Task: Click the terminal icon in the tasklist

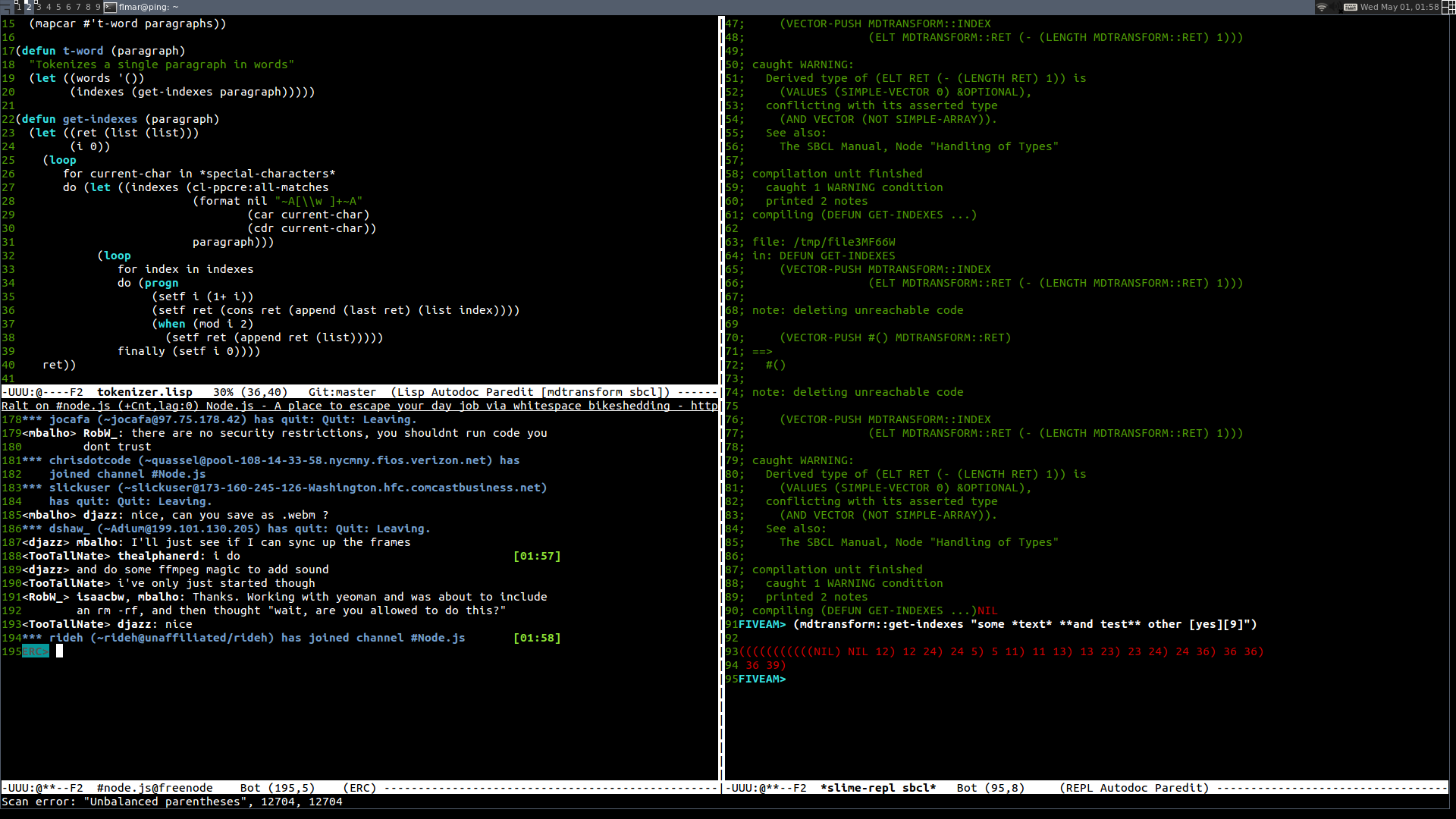Action: click(110, 7)
